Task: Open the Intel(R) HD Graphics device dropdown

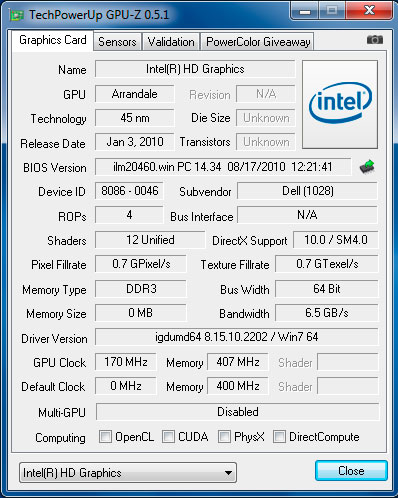Action: tap(128, 472)
